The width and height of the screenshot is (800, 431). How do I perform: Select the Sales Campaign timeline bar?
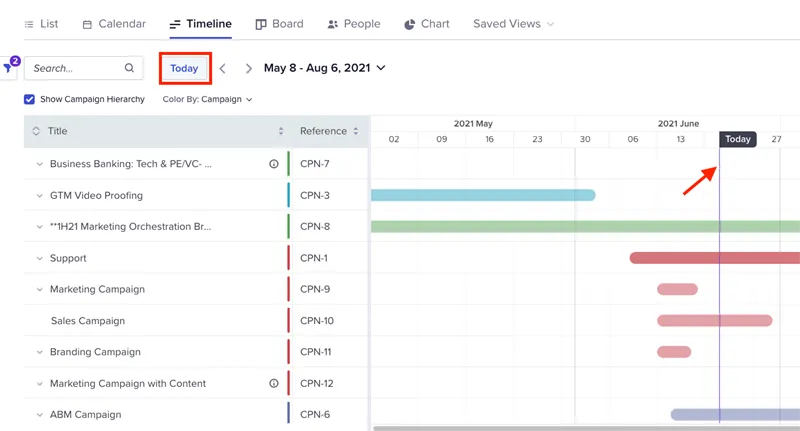coord(714,321)
